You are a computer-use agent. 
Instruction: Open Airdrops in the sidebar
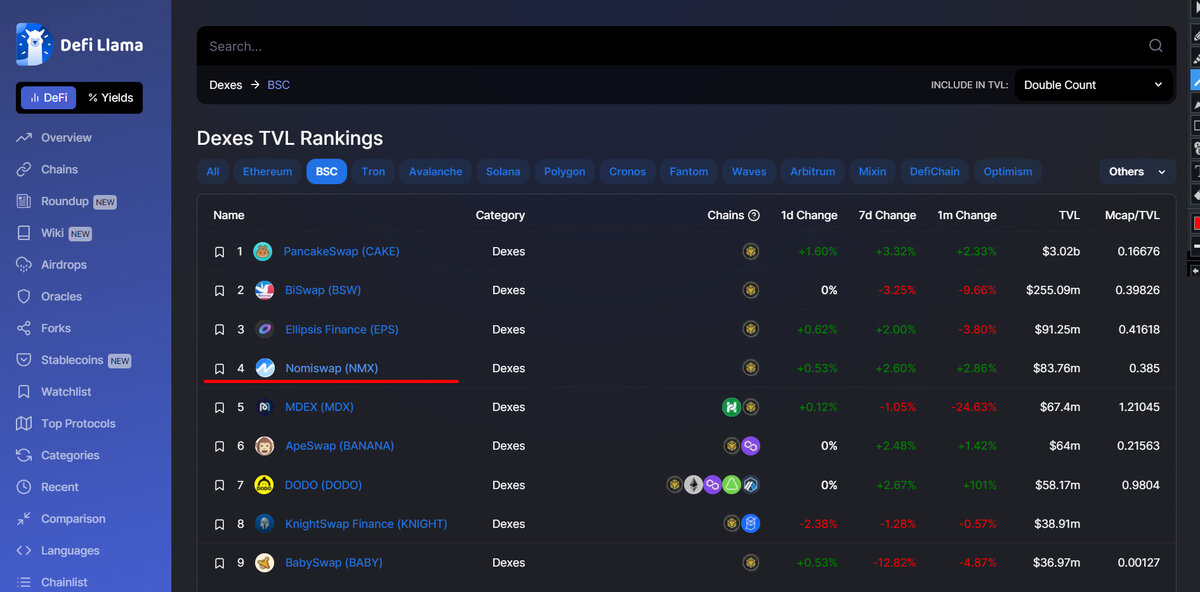click(51, 265)
